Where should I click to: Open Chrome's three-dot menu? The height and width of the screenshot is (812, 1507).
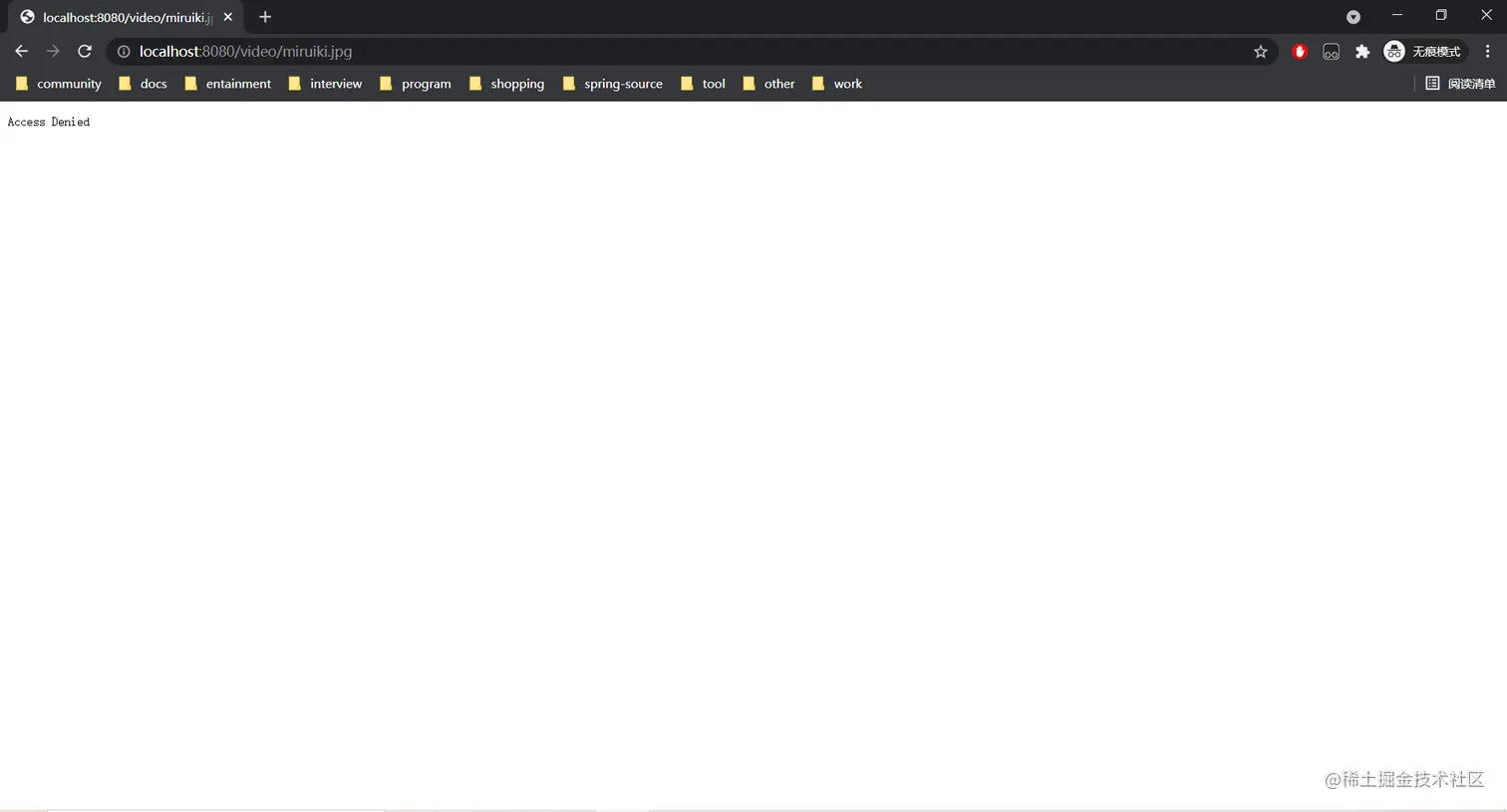(1487, 51)
